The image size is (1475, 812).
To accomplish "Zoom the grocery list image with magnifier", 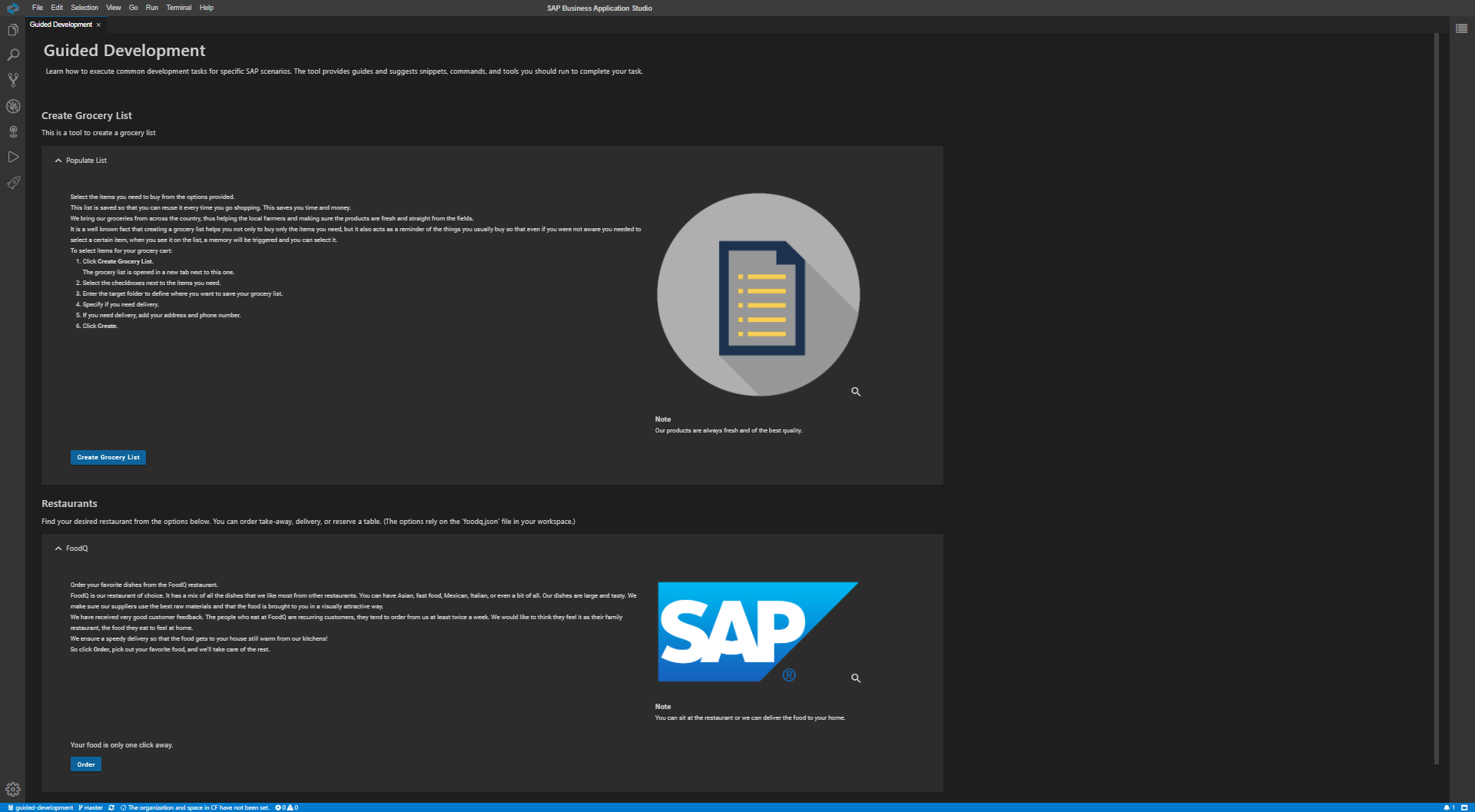I will (x=856, y=392).
